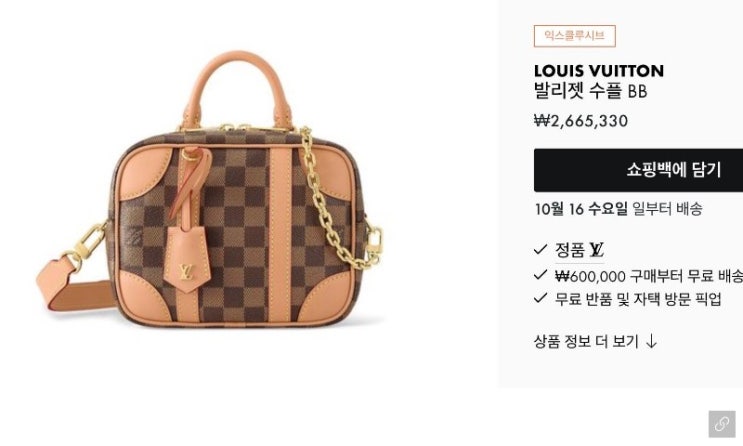Image resolution: width=743 pixels, height=446 pixels.
Task: Click the product name 발리젯 수플 BB
Action: tap(590, 91)
